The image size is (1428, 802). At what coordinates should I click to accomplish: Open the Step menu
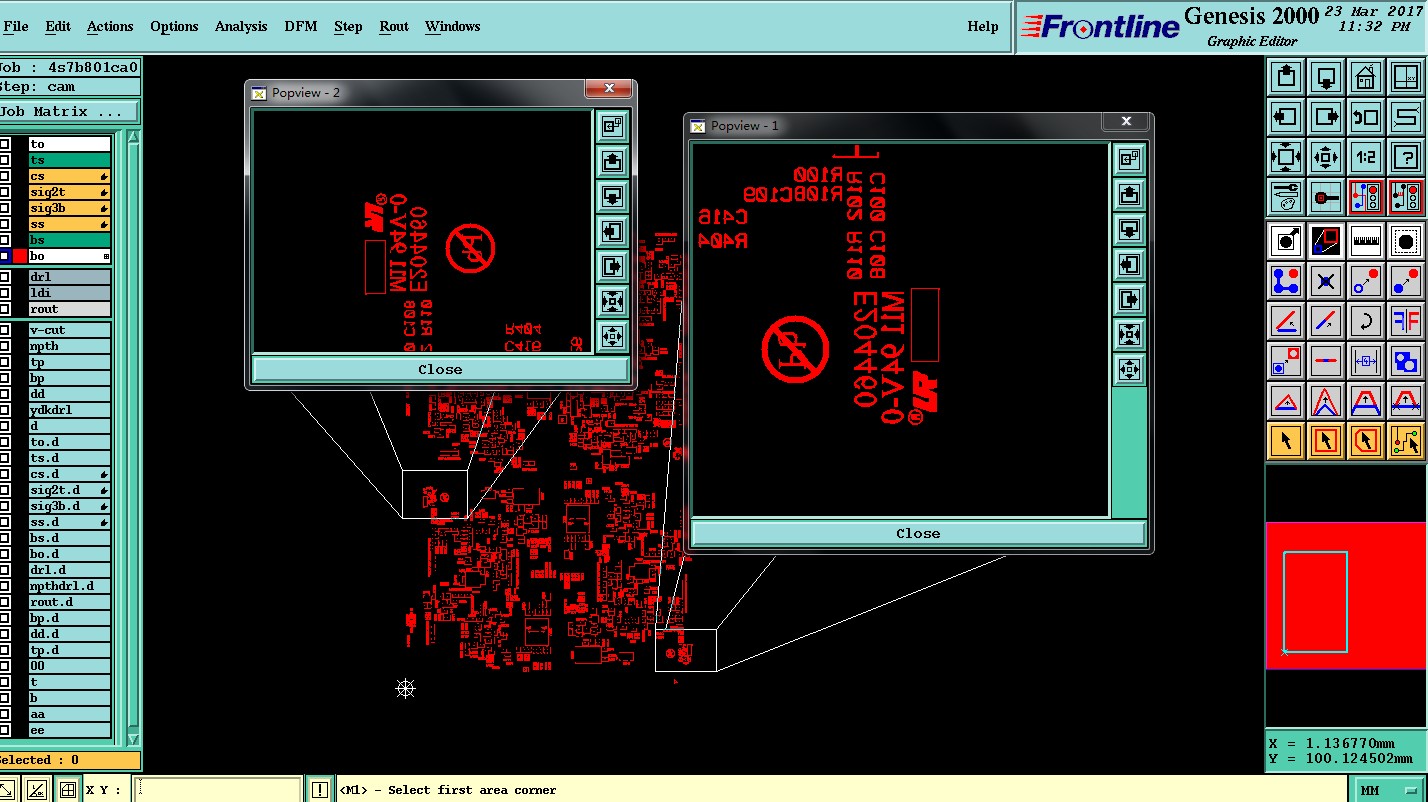348,26
